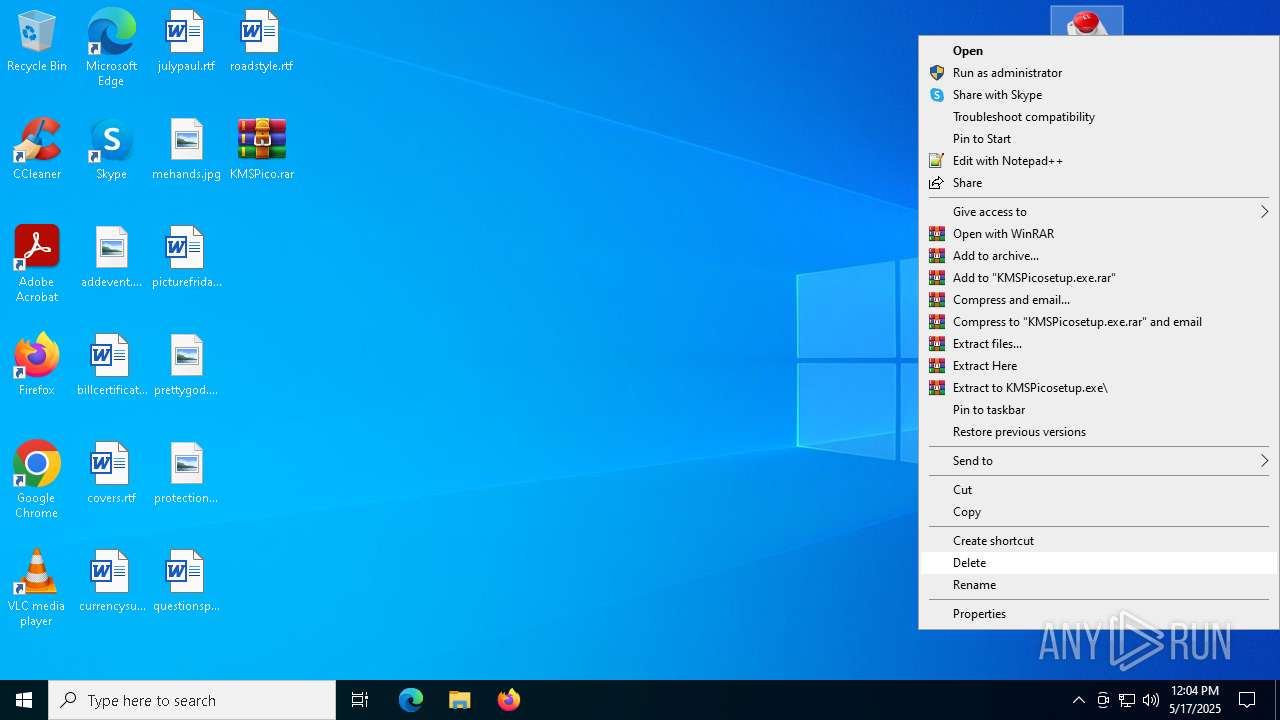1280x720 pixels.
Task: Click the Type here to search box
Action: [x=192, y=700]
